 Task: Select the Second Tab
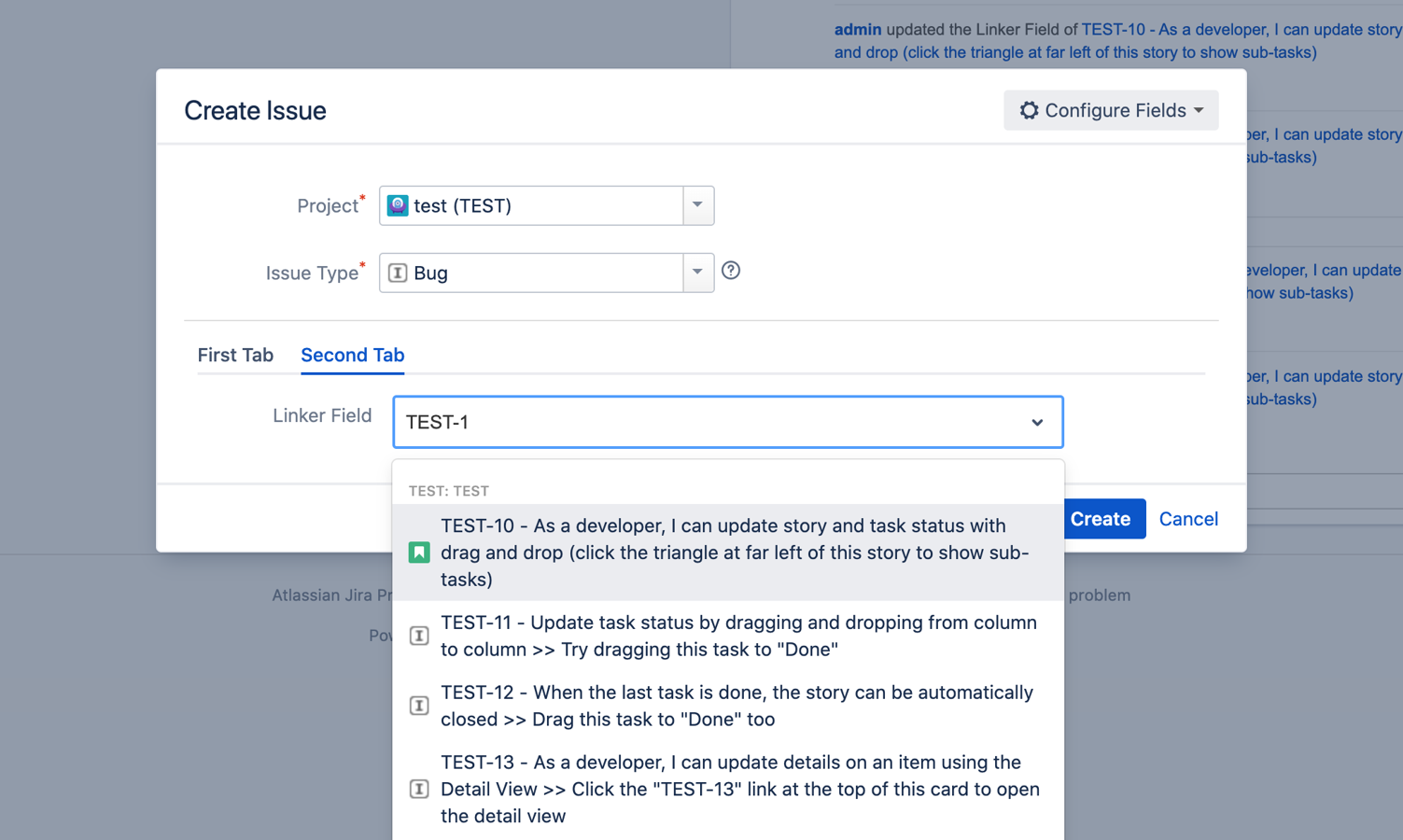[352, 355]
